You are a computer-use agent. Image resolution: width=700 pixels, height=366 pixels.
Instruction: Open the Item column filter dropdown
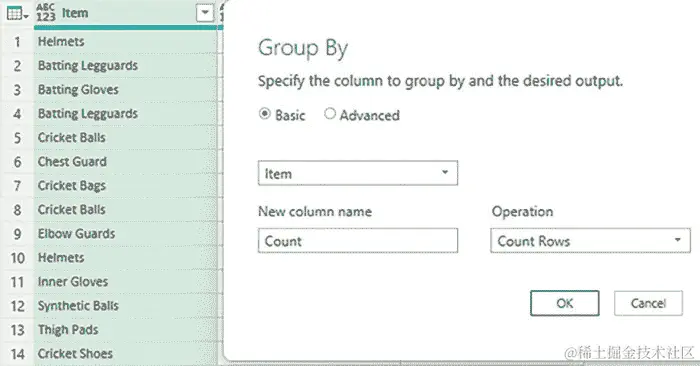205,12
